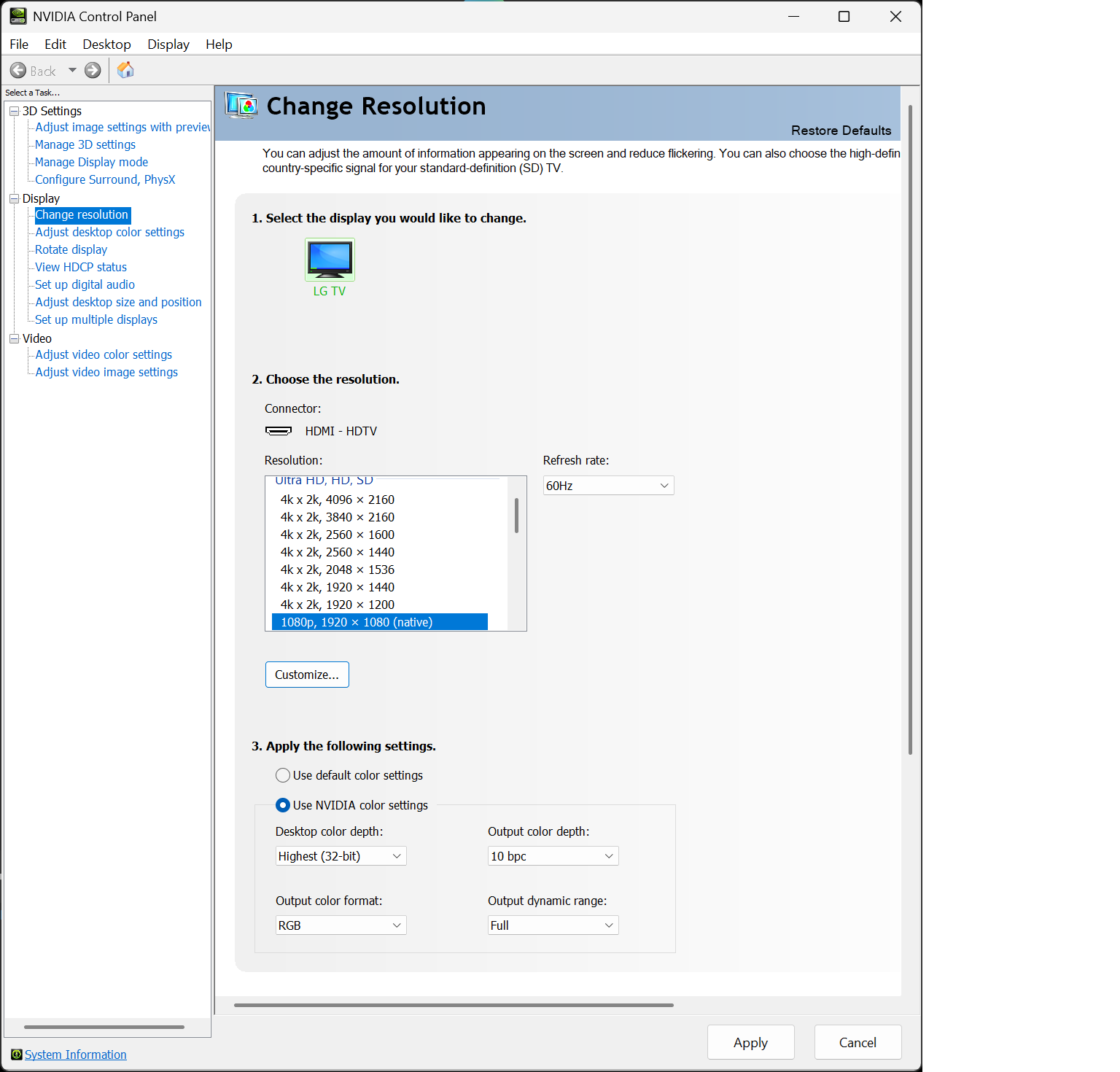Open the Output color depth dropdown
The image size is (1120, 1072).
click(x=553, y=856)
